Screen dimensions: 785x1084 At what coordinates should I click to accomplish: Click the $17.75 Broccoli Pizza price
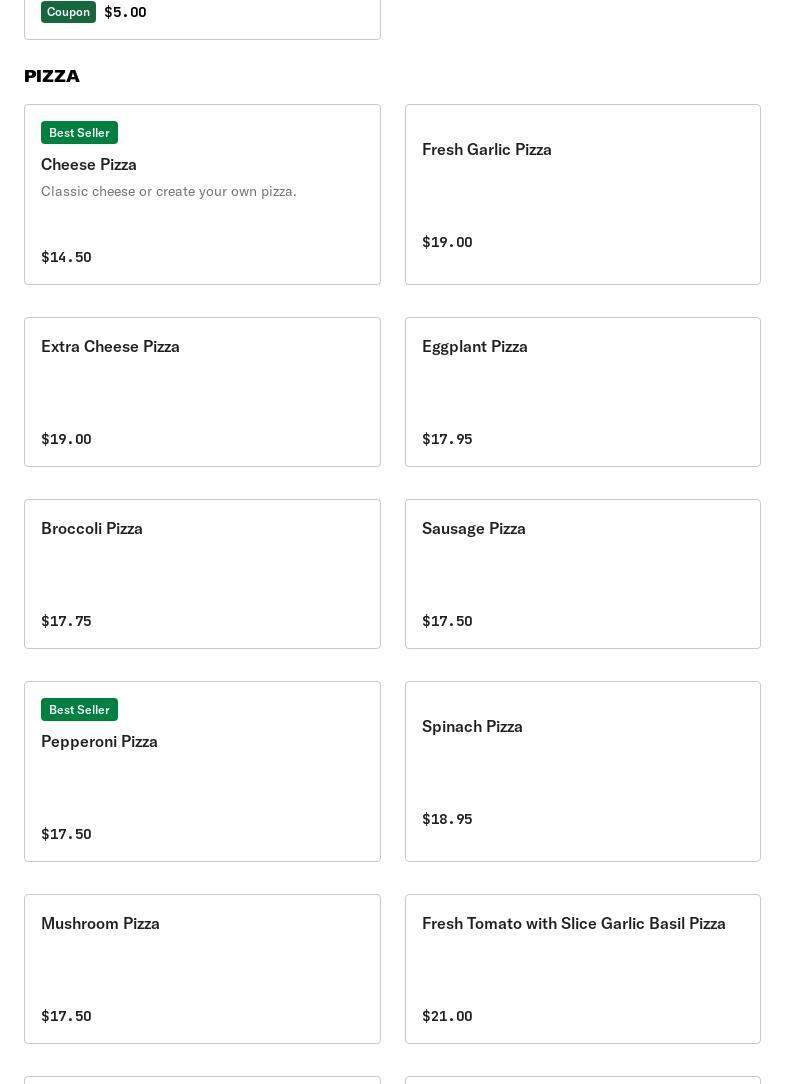pyautogui.click(x=66, y=621)
